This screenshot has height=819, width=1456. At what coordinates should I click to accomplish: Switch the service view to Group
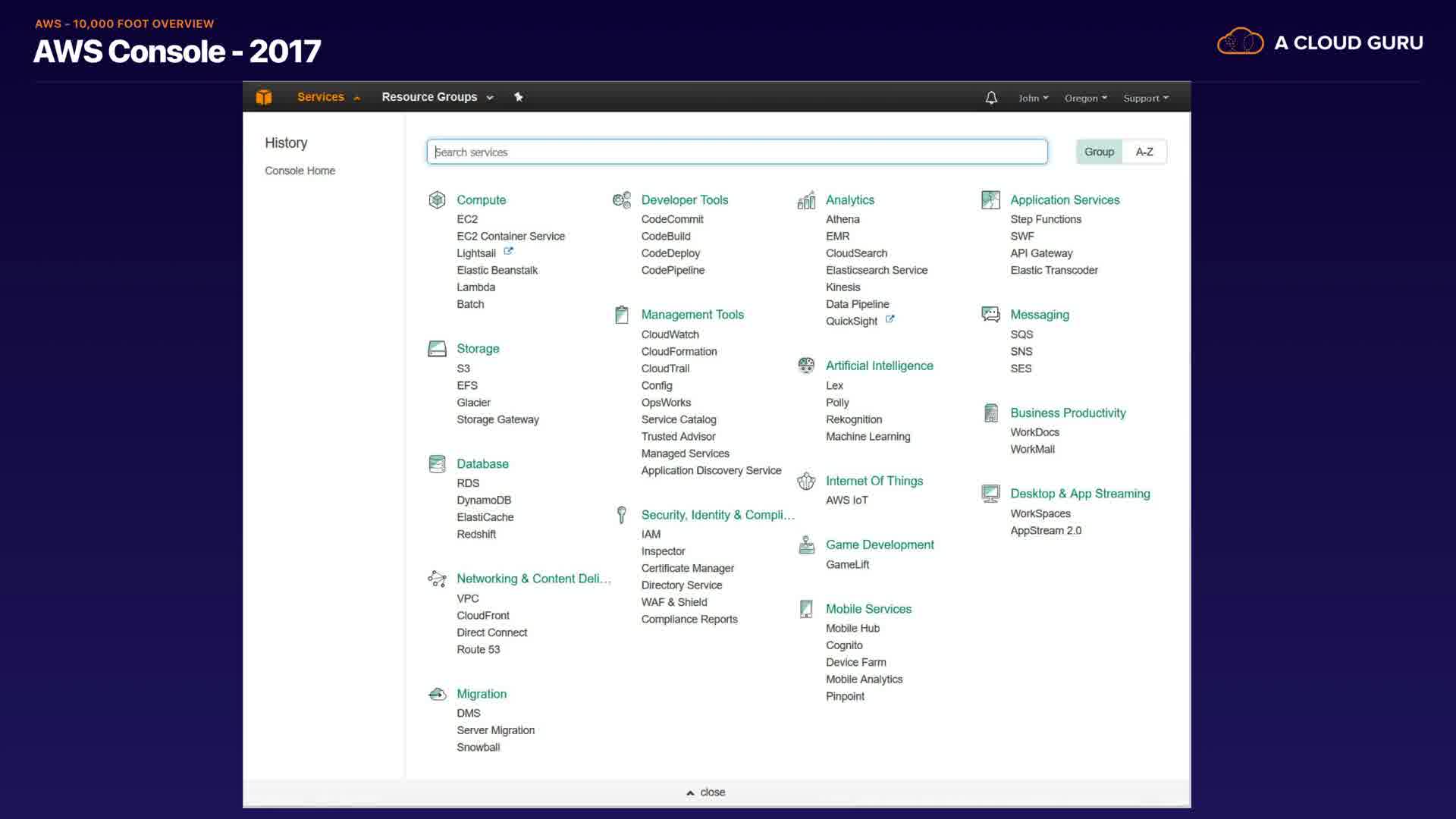(x=1099, y=152)
